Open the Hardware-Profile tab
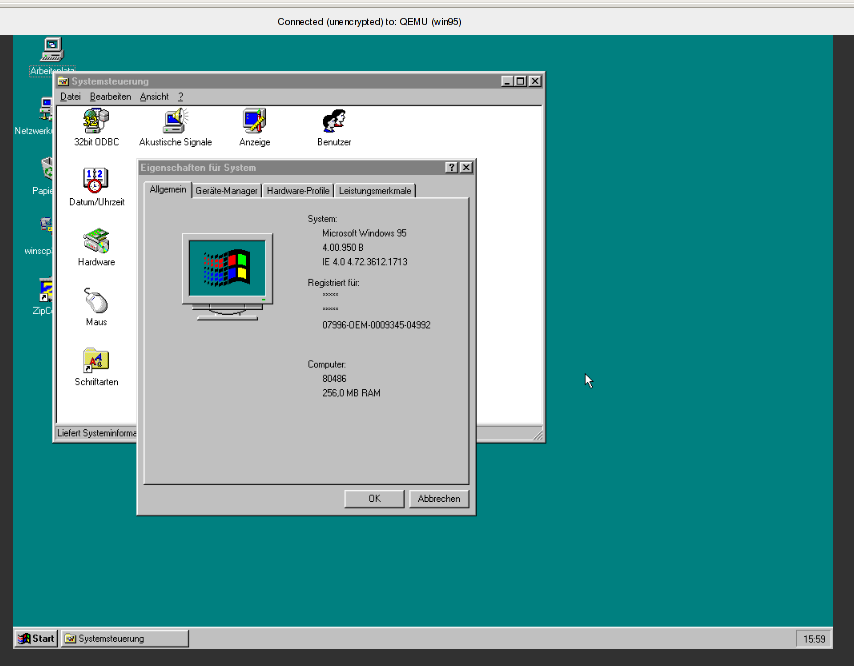Viewport: 854px width, 666px height. (298, 191)
